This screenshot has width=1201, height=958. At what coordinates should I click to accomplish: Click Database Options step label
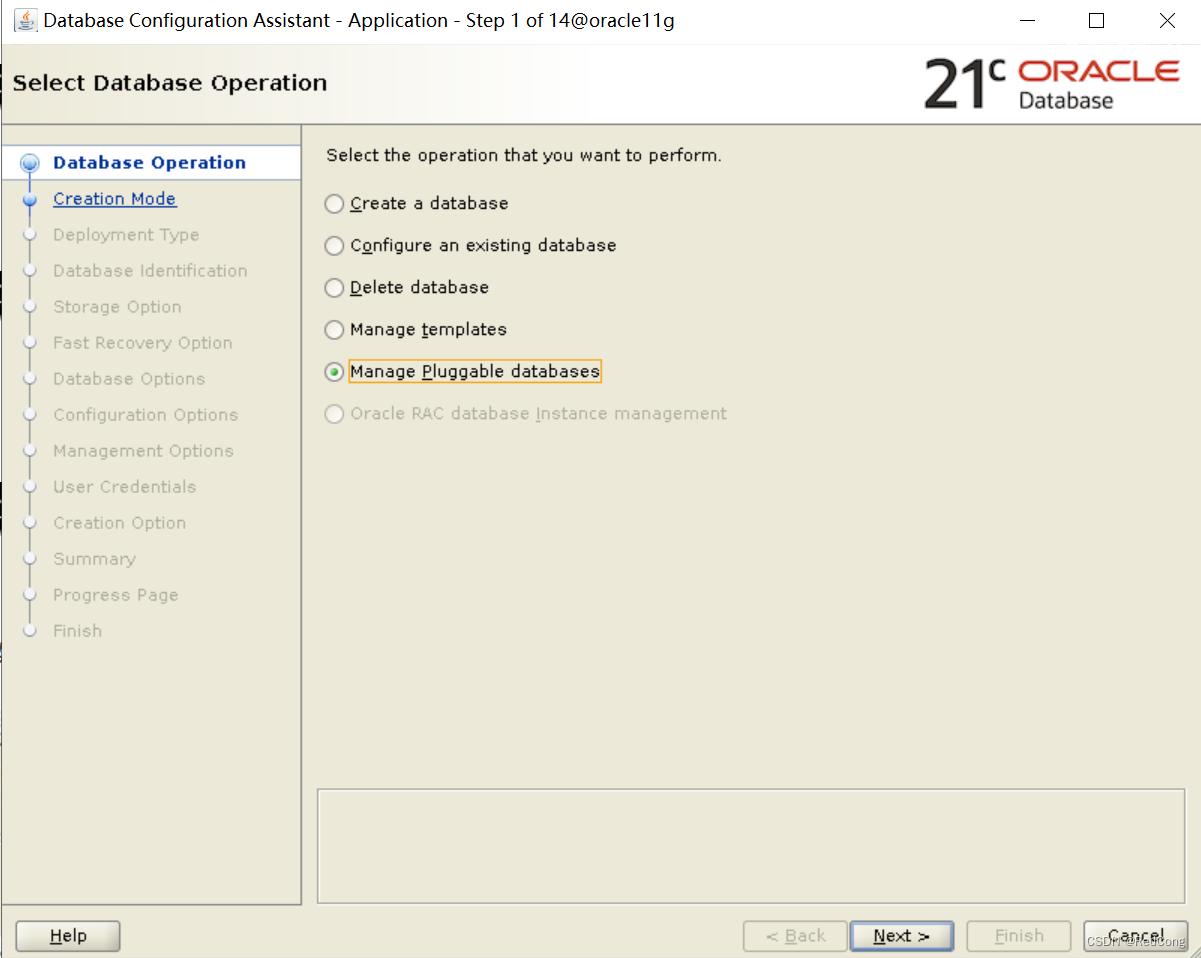(129, 379)
